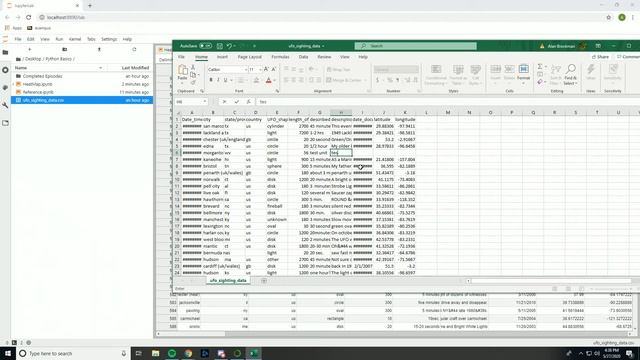Click the Increase Font Size icon
The height and width of the screenshot is (360, 640).
(266, 69)
